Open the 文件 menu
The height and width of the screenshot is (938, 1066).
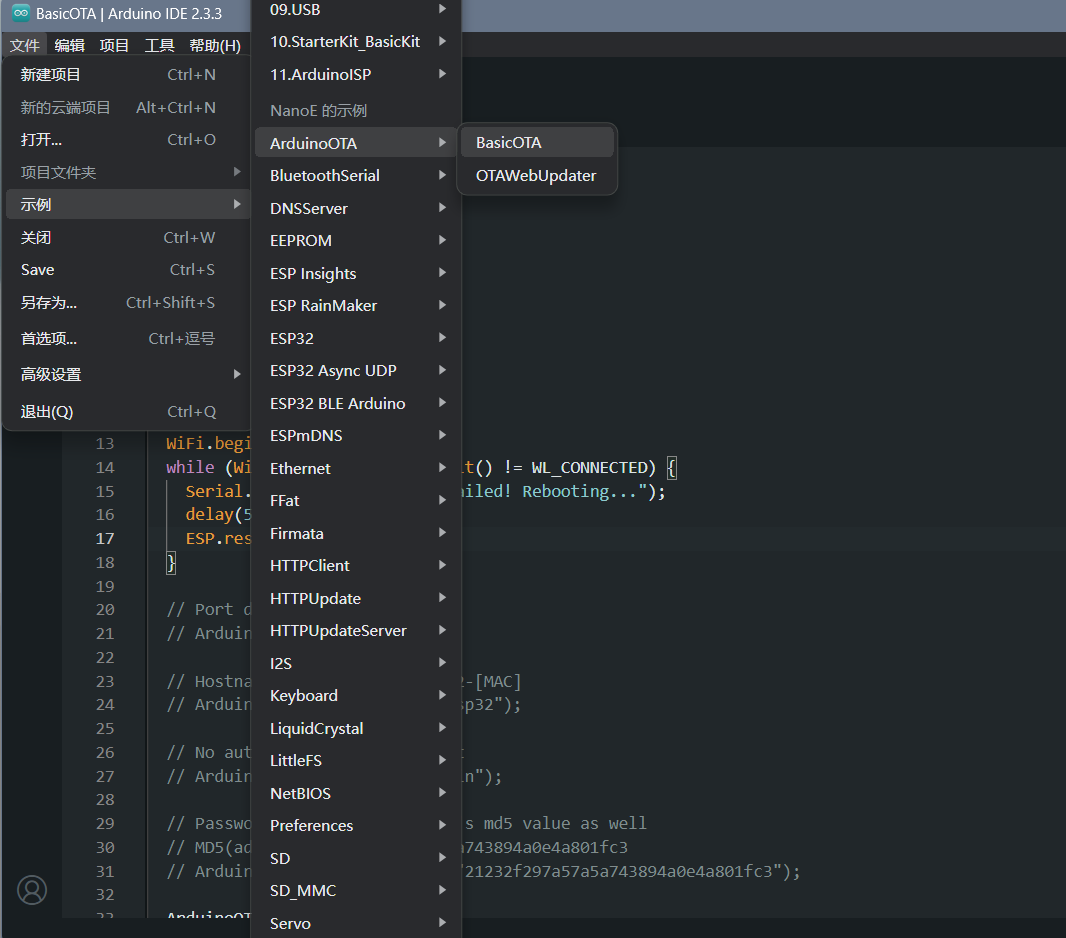point(24,46)
